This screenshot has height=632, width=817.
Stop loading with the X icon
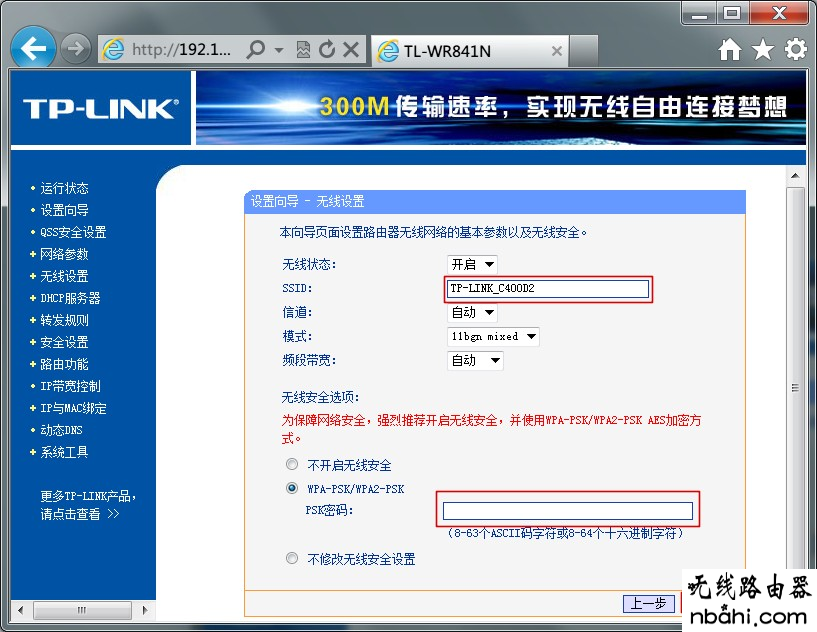[x=352, y=50]
